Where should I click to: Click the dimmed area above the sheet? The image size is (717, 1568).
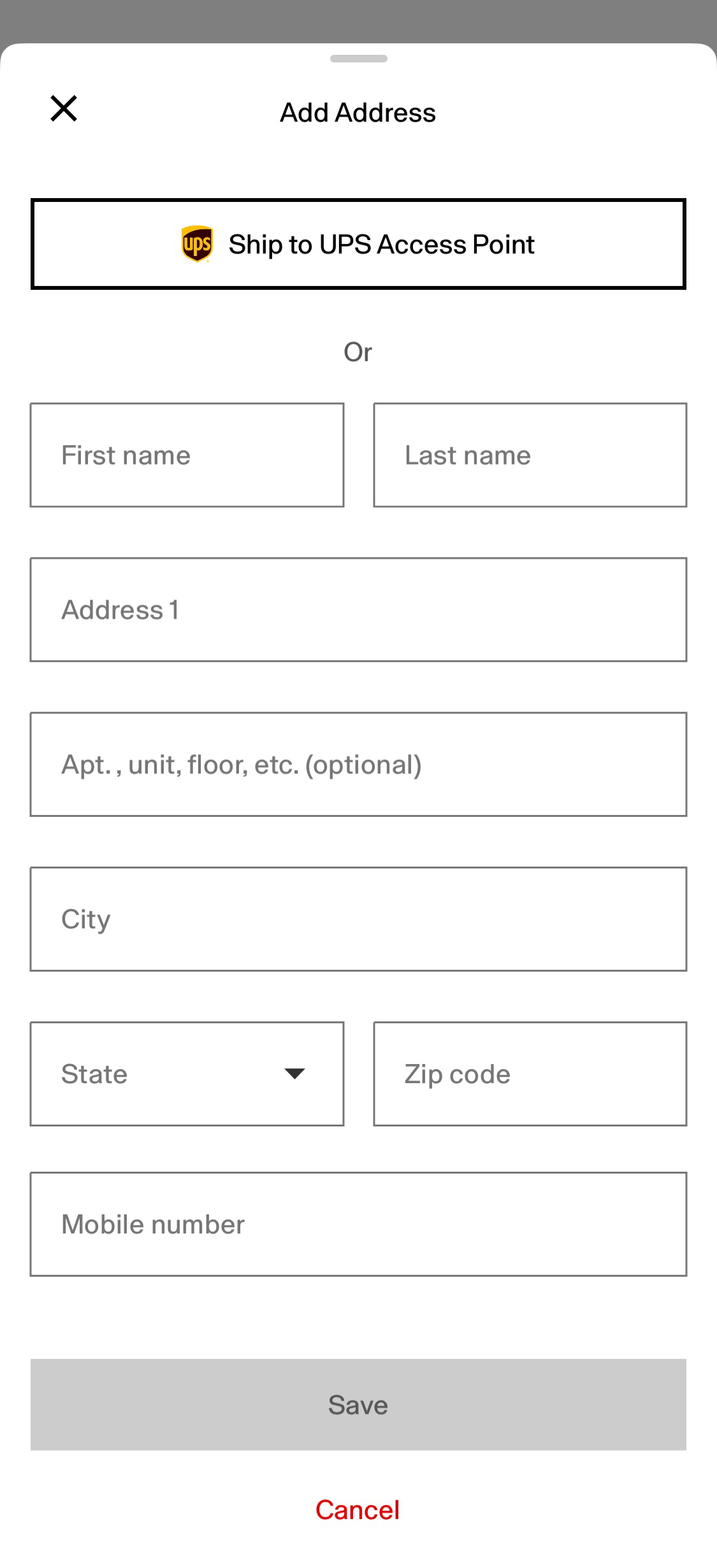point(358,19)
